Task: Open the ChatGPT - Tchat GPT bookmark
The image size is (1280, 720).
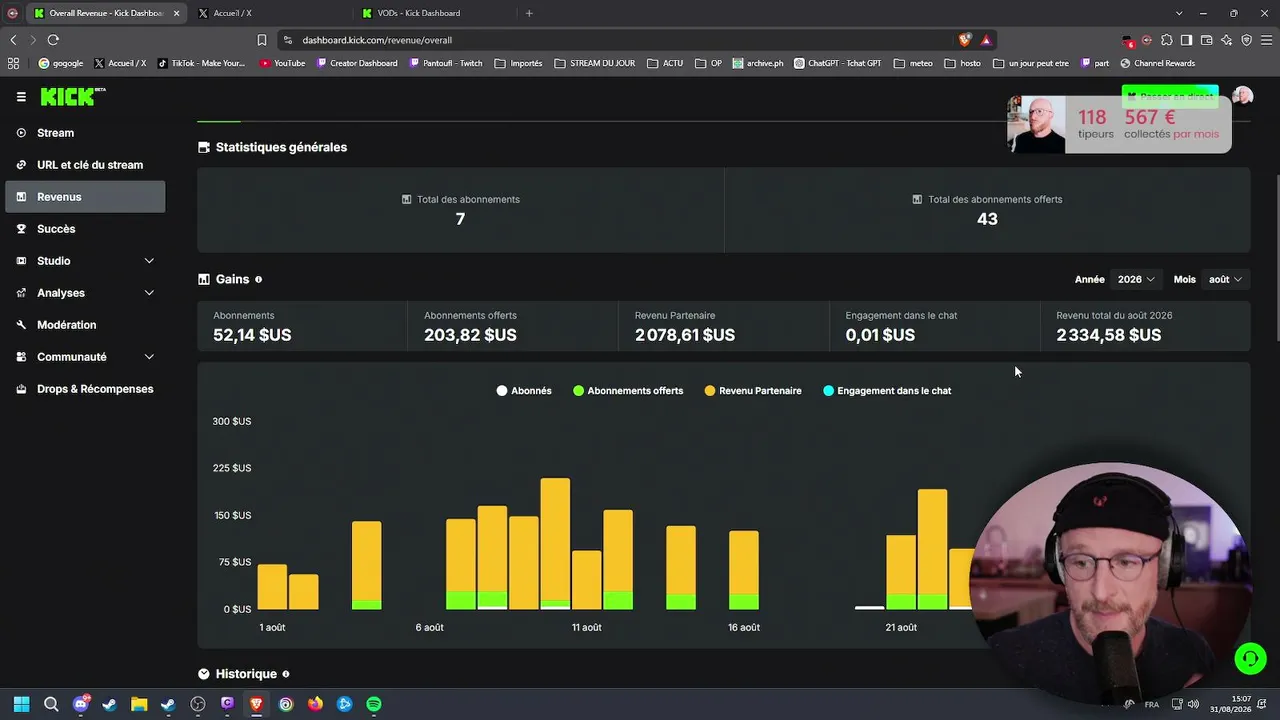Action: click(x=837, y=63)
